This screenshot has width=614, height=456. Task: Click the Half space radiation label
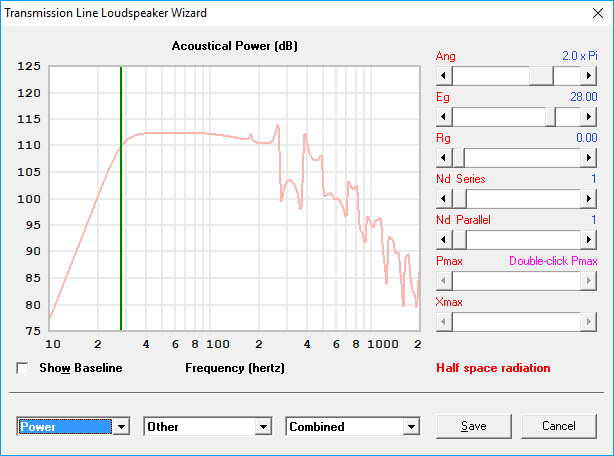(493, 368)
